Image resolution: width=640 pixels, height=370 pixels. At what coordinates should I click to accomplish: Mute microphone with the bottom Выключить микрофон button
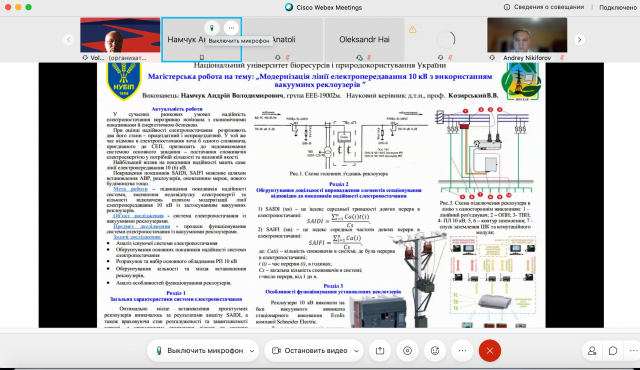tap(199, 350)
